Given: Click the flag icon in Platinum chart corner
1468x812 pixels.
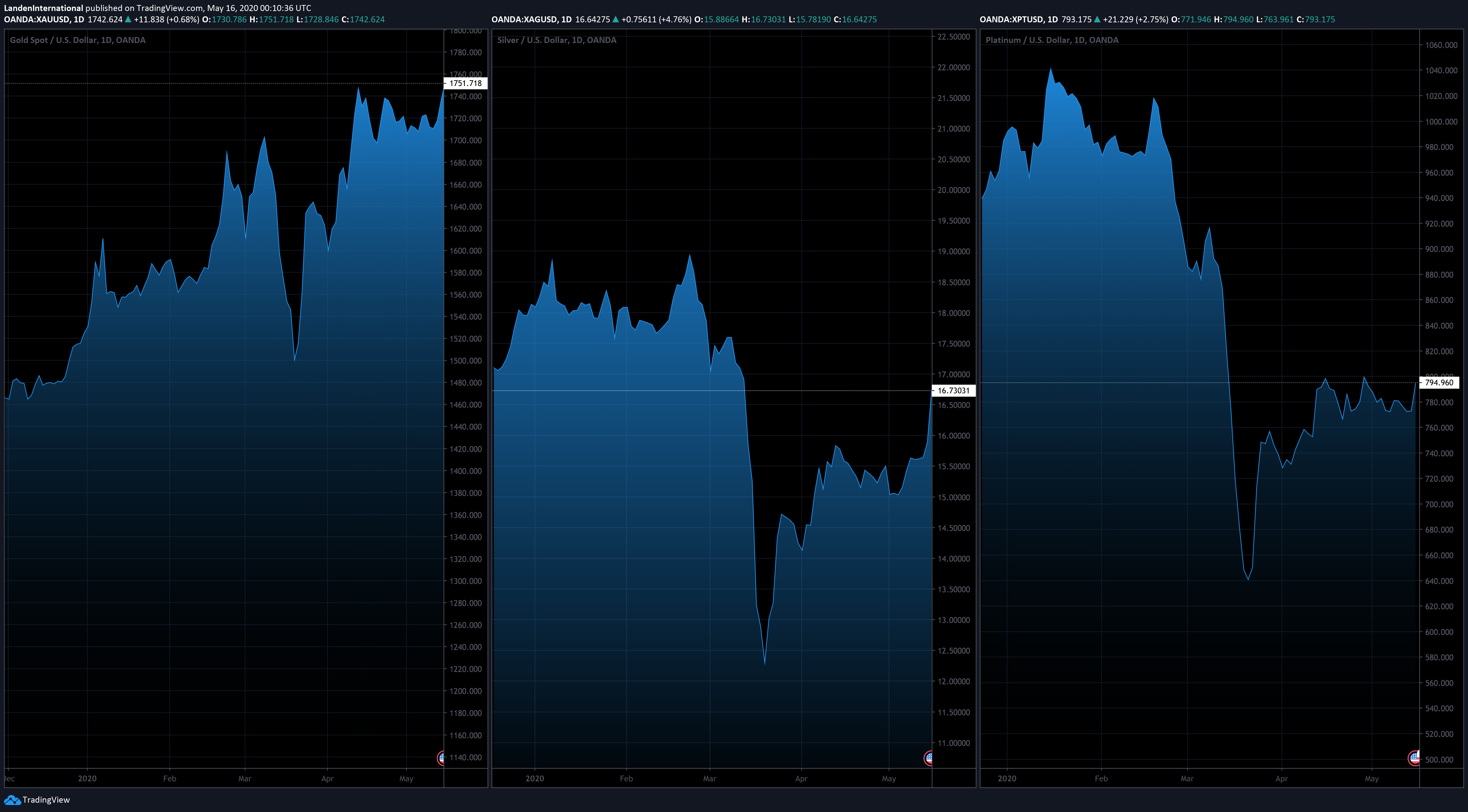Looking at the screenshot, I should click(1414, 758).
